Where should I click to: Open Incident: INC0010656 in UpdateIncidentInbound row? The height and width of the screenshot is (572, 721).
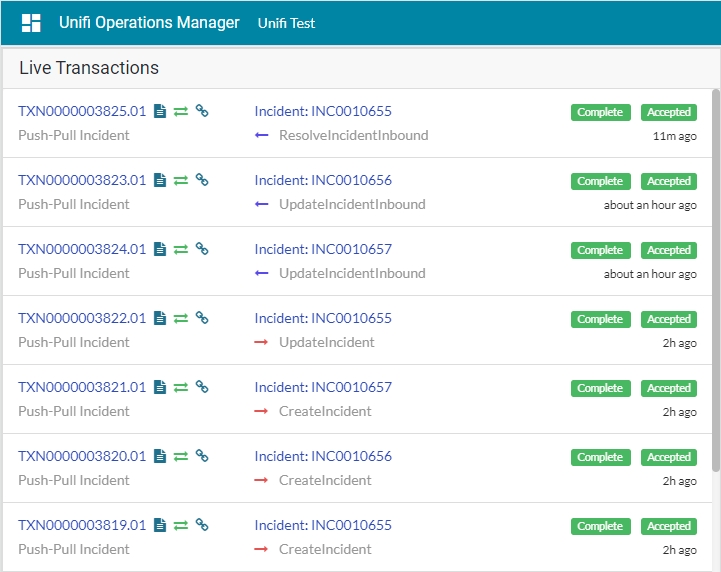(323, 181)
